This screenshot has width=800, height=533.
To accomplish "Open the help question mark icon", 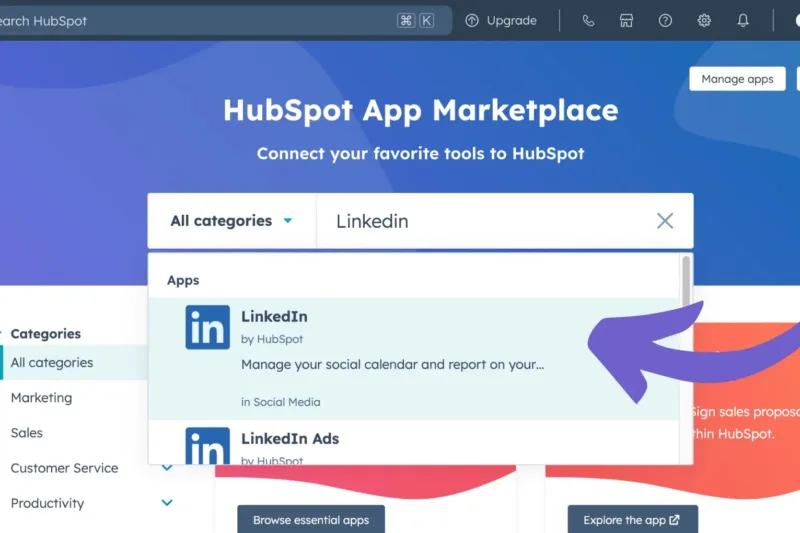I will click(665, 20).
